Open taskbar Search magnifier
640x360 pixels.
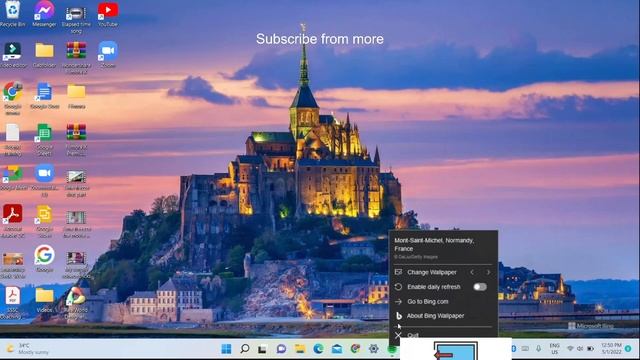(x=244, y=349)
